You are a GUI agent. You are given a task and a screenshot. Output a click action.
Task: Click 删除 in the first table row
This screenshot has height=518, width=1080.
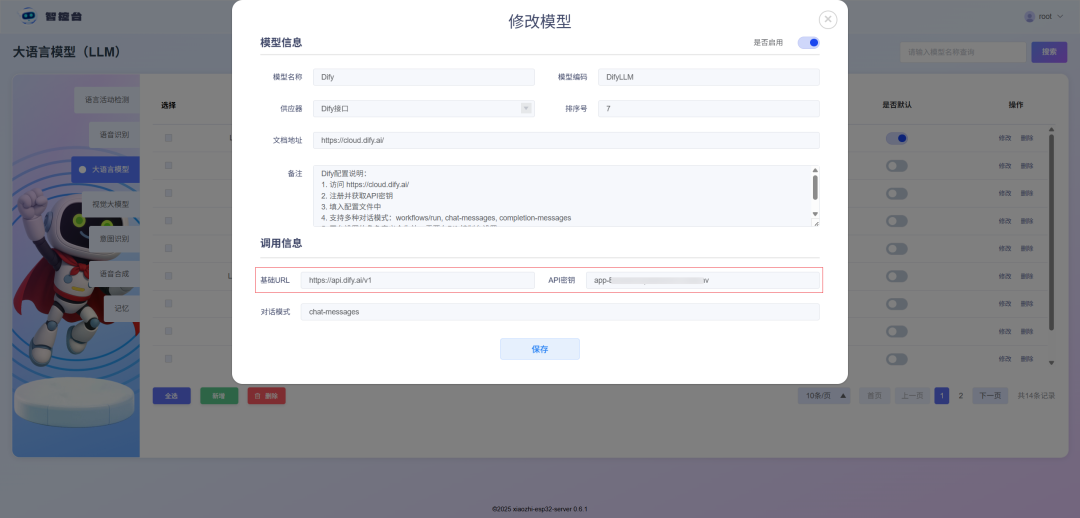1027,138
